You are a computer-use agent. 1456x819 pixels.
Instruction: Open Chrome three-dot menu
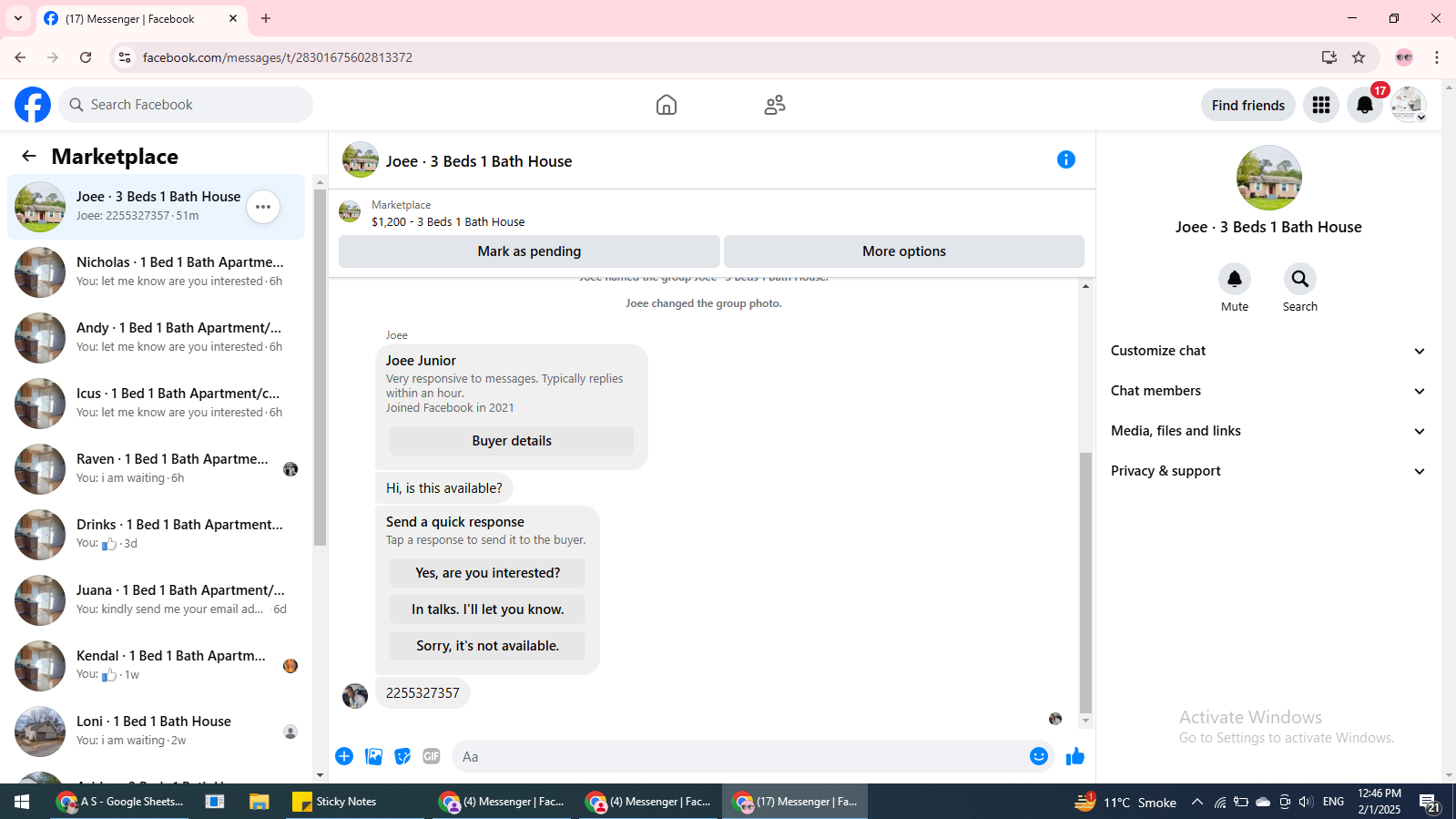point(1437,57)
